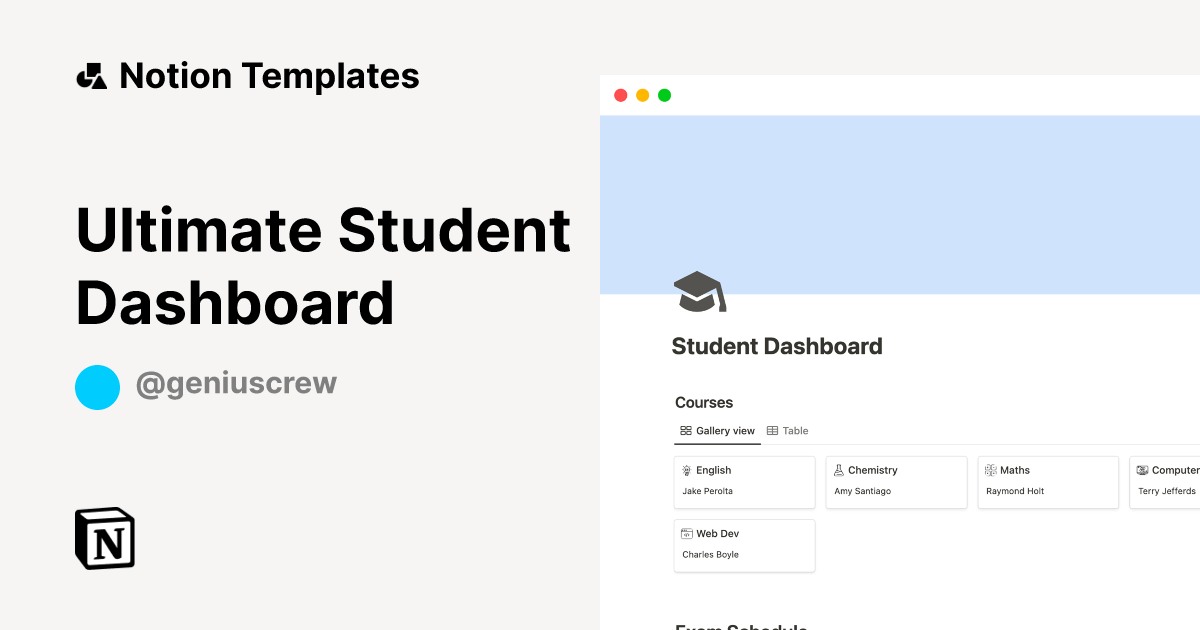
Task: Open the @geniuscrew creator profile
Action: (237, 384)
